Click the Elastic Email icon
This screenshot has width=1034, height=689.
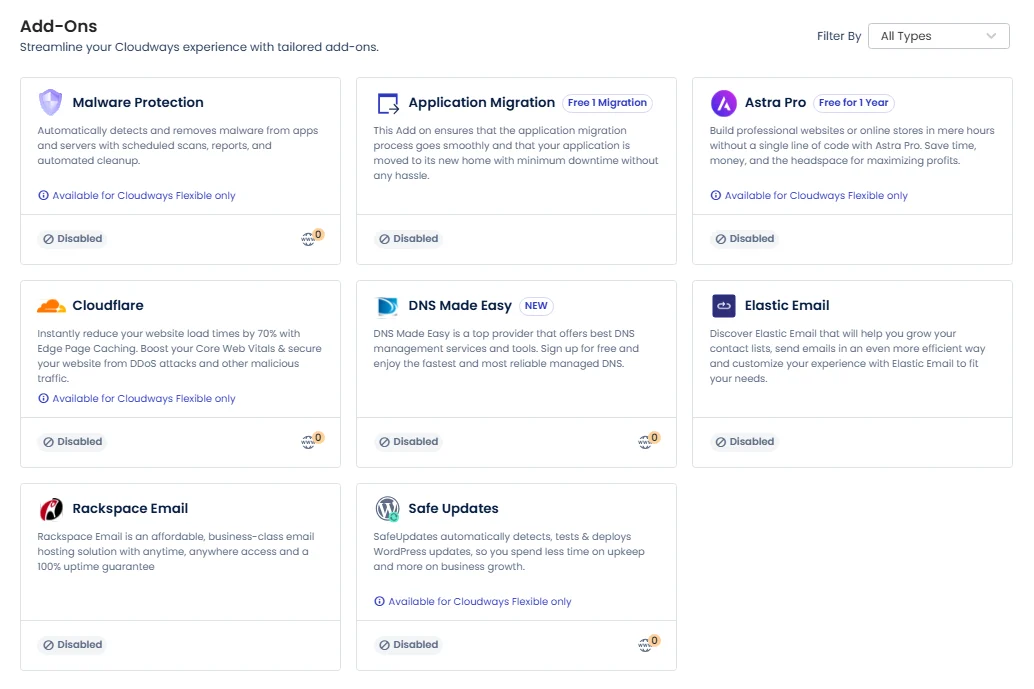[723, 305]
